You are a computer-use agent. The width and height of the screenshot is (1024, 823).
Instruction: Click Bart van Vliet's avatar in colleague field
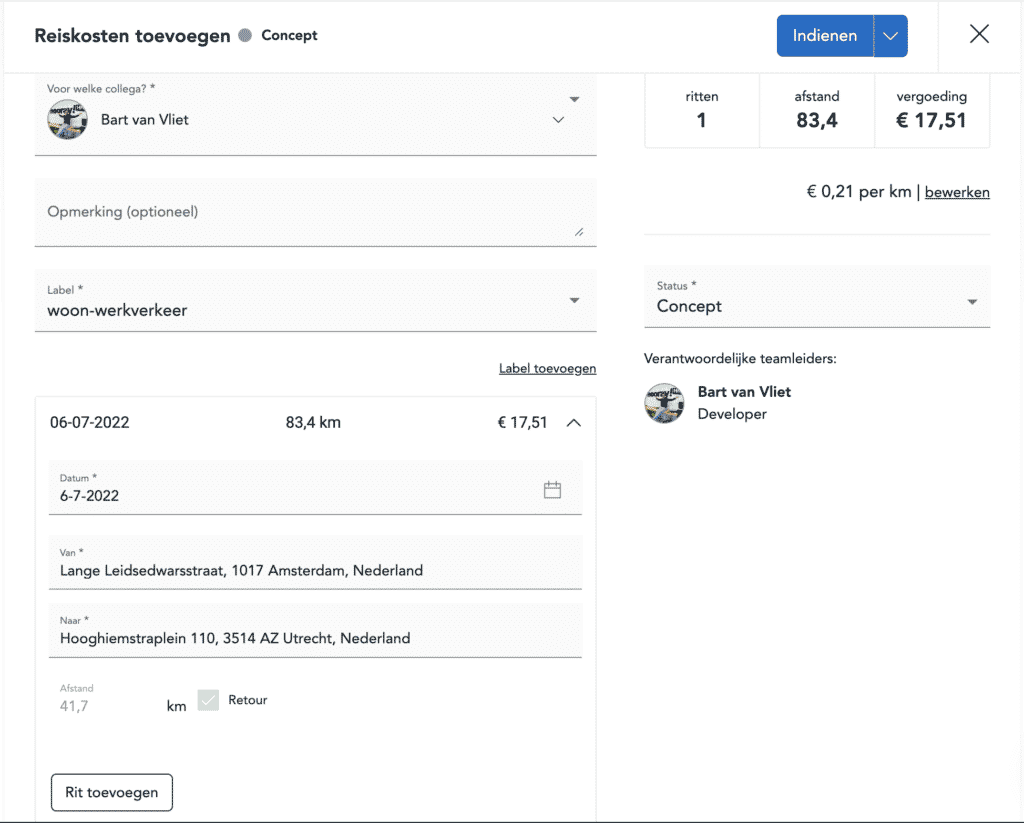[x=67, y=120]
